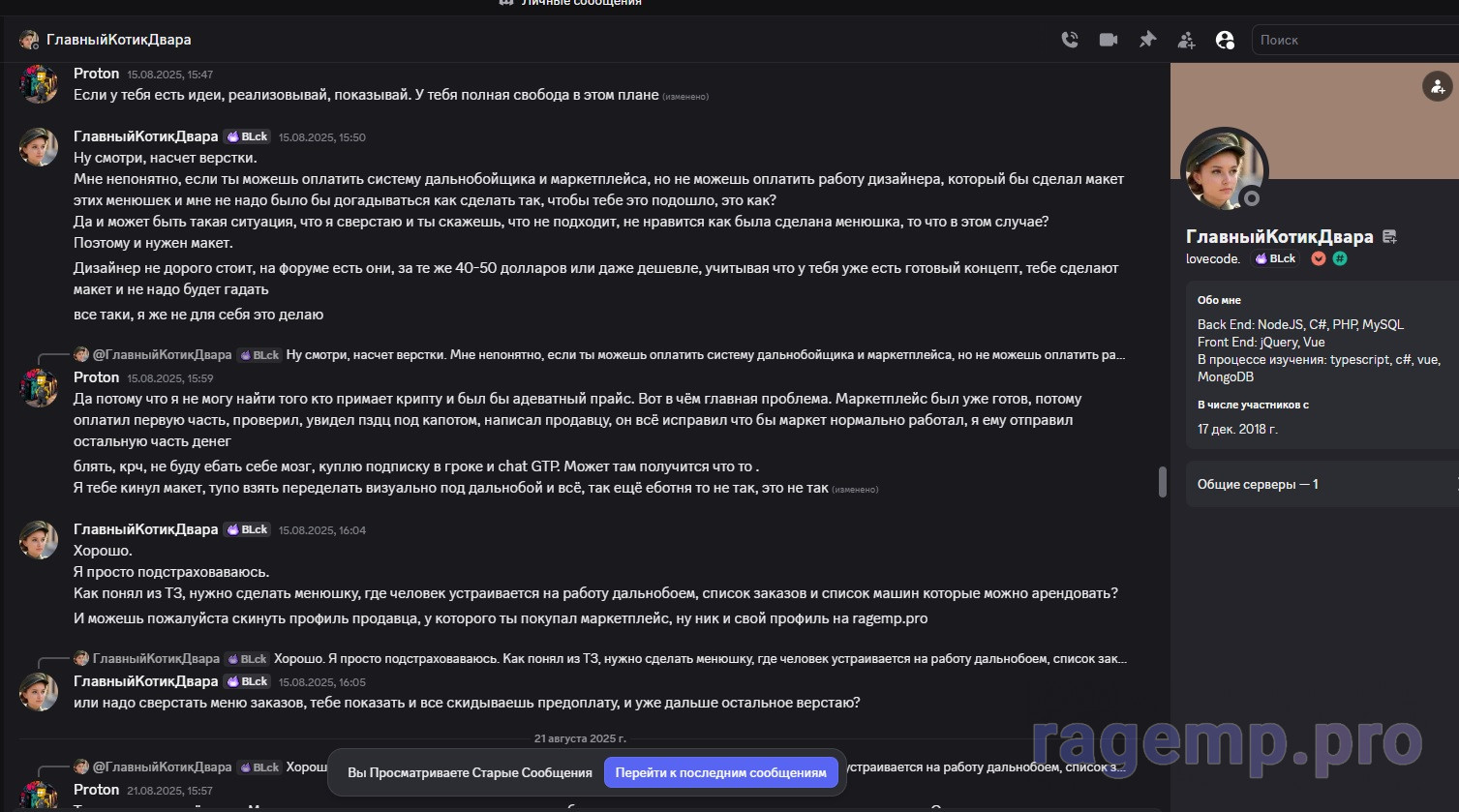Start a voice call with ГлавныйКотикДвара

pos(1070,40)
